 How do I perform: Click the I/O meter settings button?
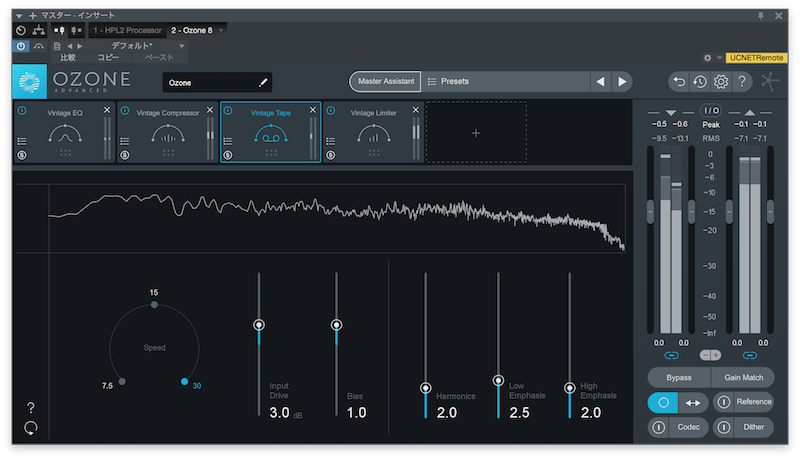pos(711,111)
